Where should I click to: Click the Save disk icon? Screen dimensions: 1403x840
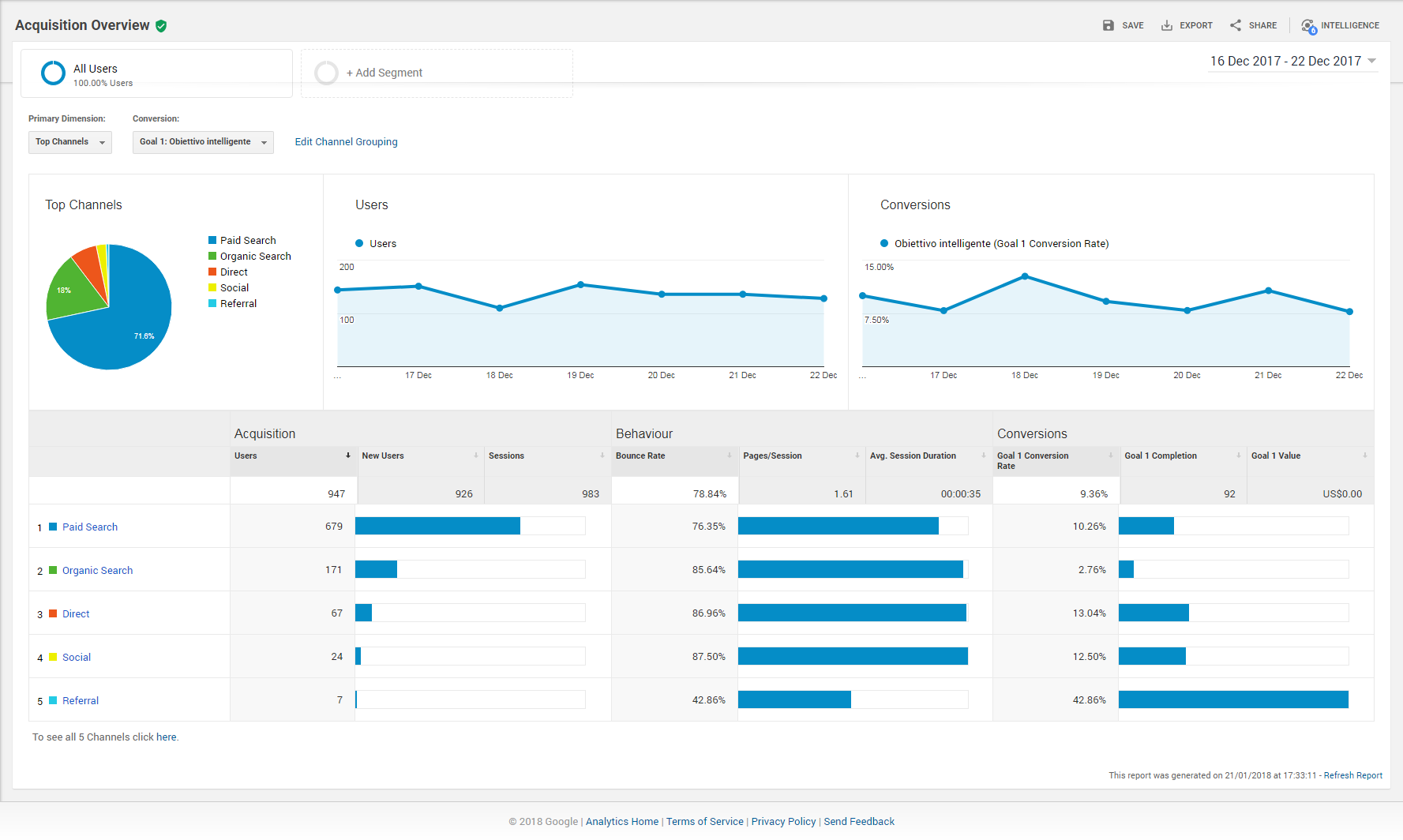[1108, 25]
